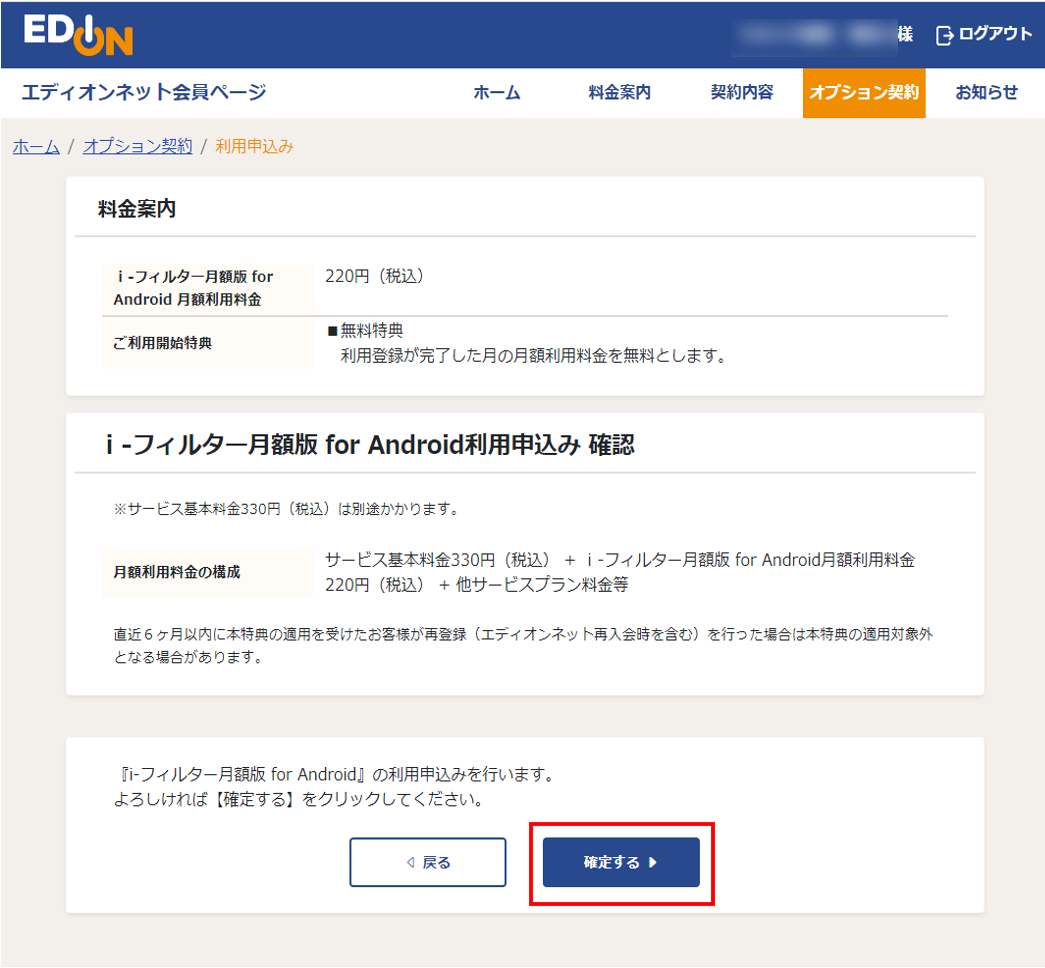Click the ホーム breadcrumb link

[35, 146]
